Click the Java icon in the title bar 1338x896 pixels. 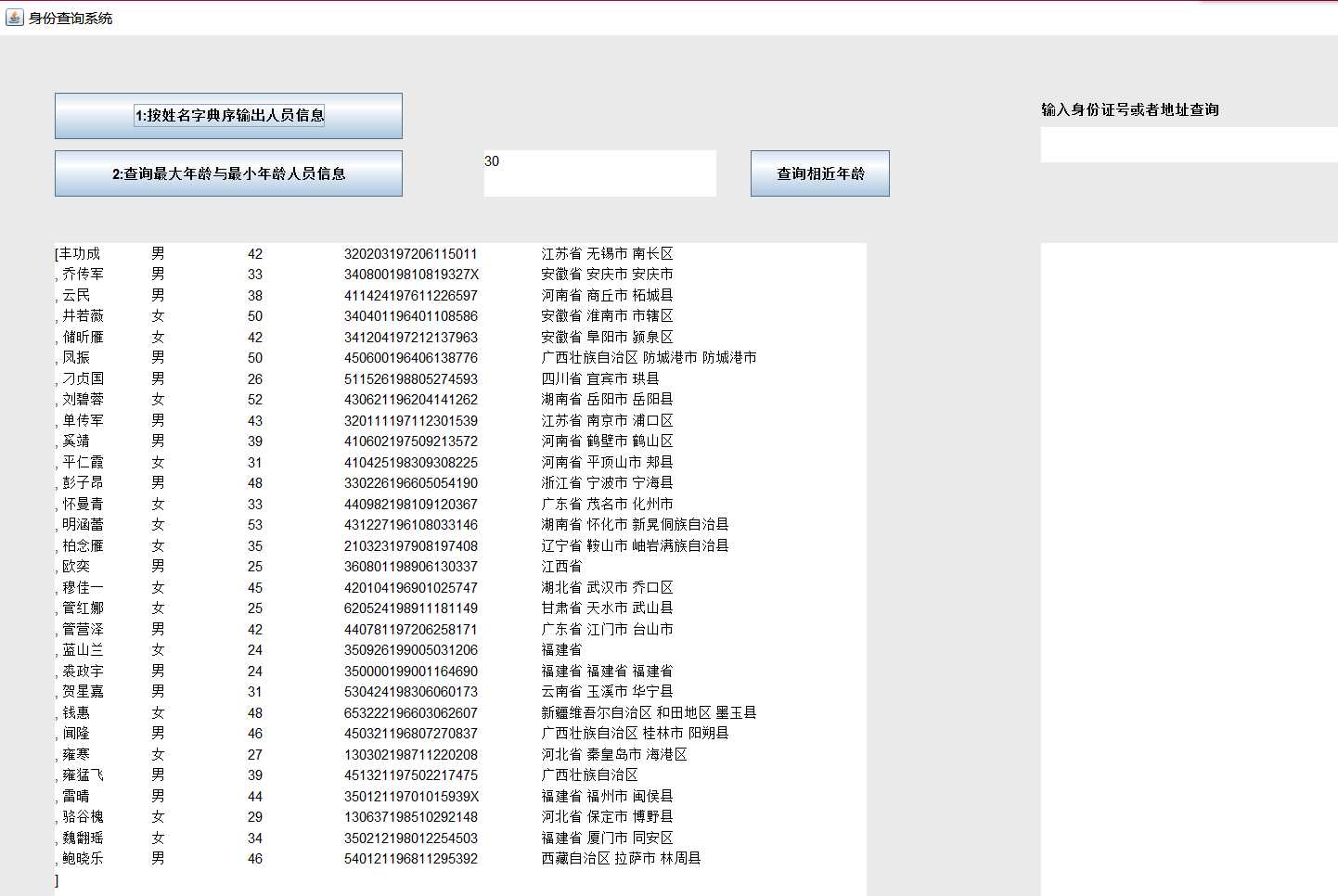(x=14, y=18)
